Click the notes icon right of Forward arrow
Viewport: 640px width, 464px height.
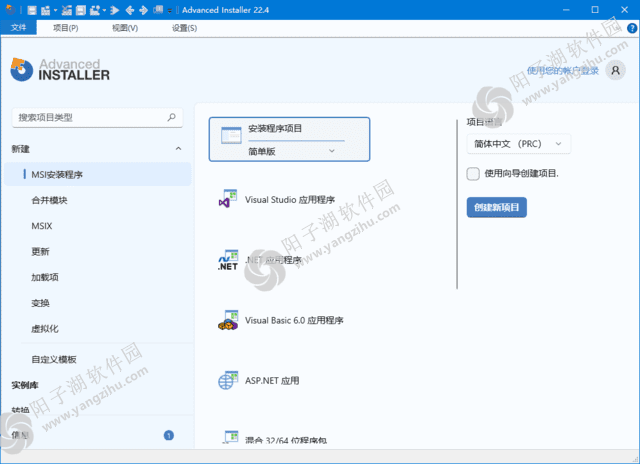158,10
